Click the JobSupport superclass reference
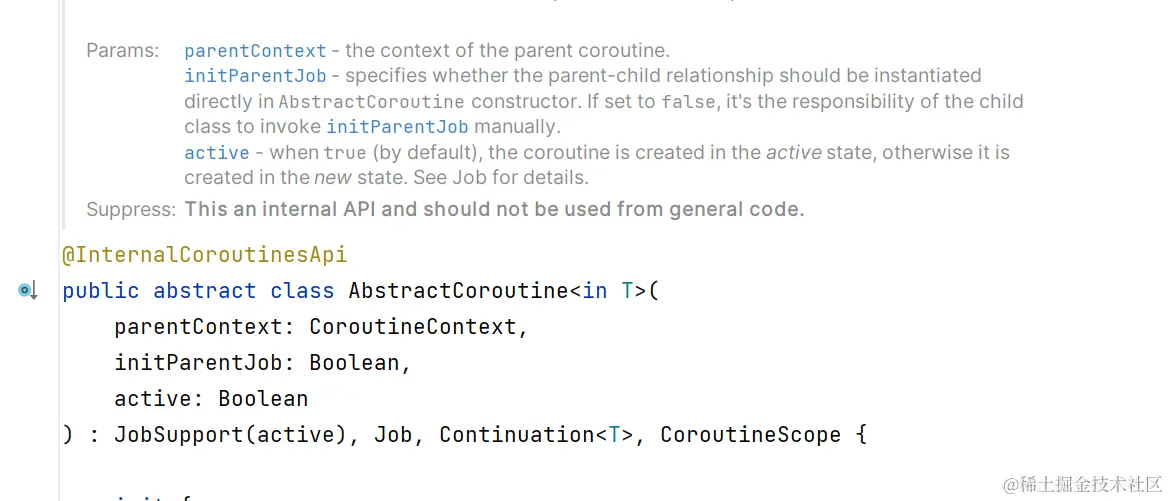The image size is (1169, 501). click(178, 435)
